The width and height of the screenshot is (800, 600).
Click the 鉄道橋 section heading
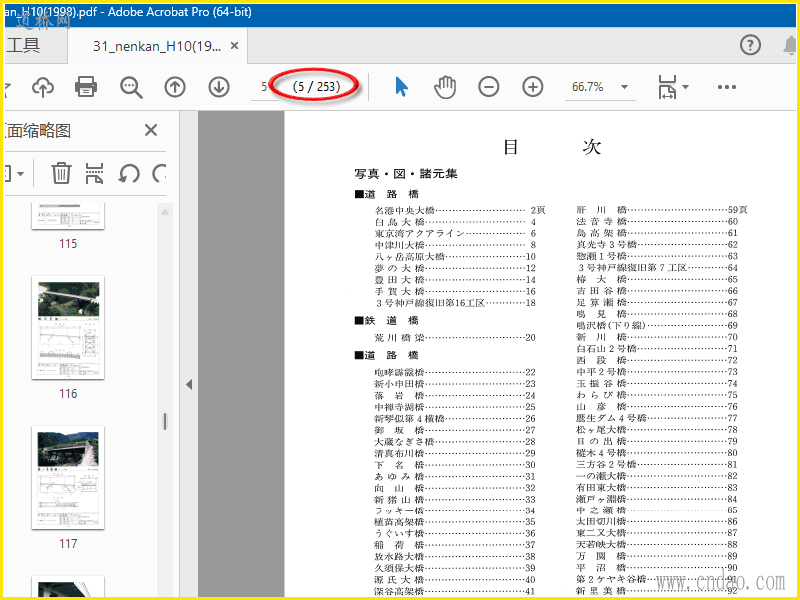pyautogui.click(x=387, y=321)
